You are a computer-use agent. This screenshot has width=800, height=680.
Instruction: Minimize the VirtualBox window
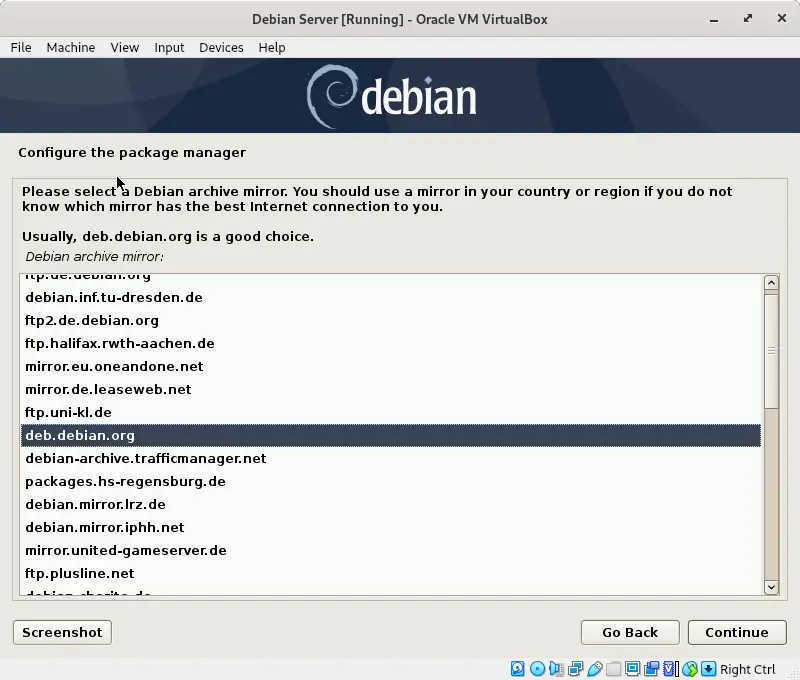[x=714, y=19]
